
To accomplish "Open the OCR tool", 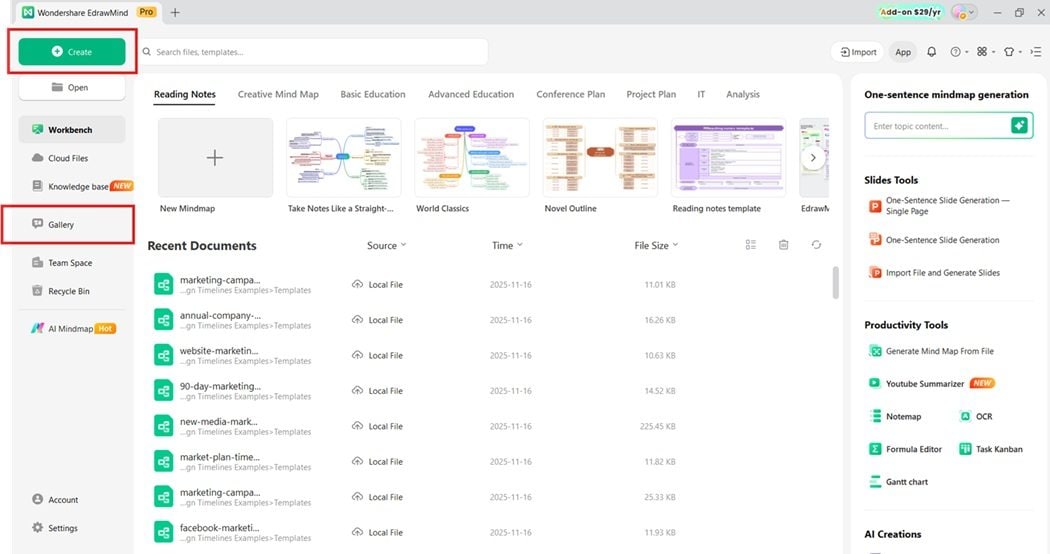I will point(976,416).
